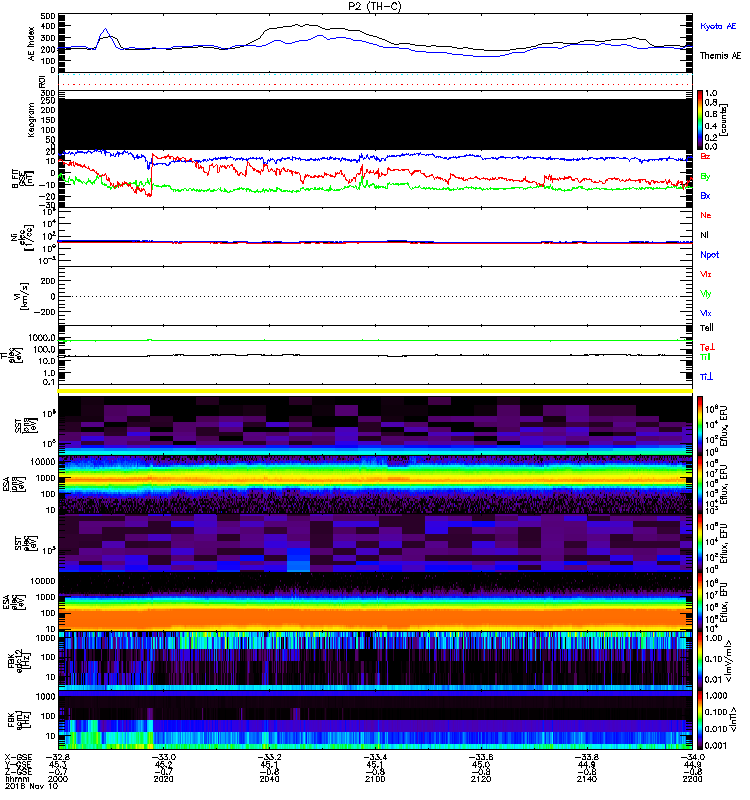The height and width of the screenshot is (800, 750).
Task: Click the red Te⊥ temperature legend label
Action: tap(707, 347)
